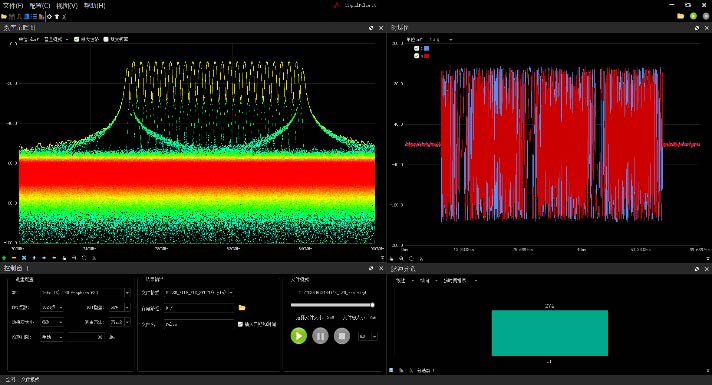Toggle the unchecked checkbox above spectrum plot
Screen dimensions: 712x385
click(x=106, y=39)
